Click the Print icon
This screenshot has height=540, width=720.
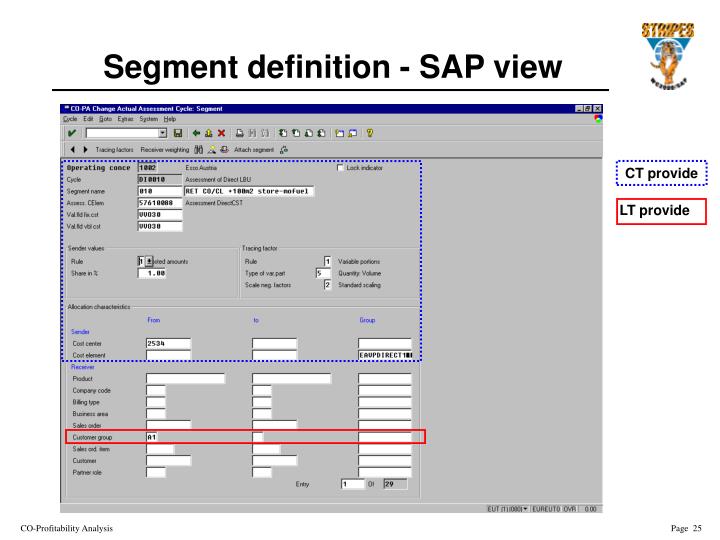click(239, 133)
